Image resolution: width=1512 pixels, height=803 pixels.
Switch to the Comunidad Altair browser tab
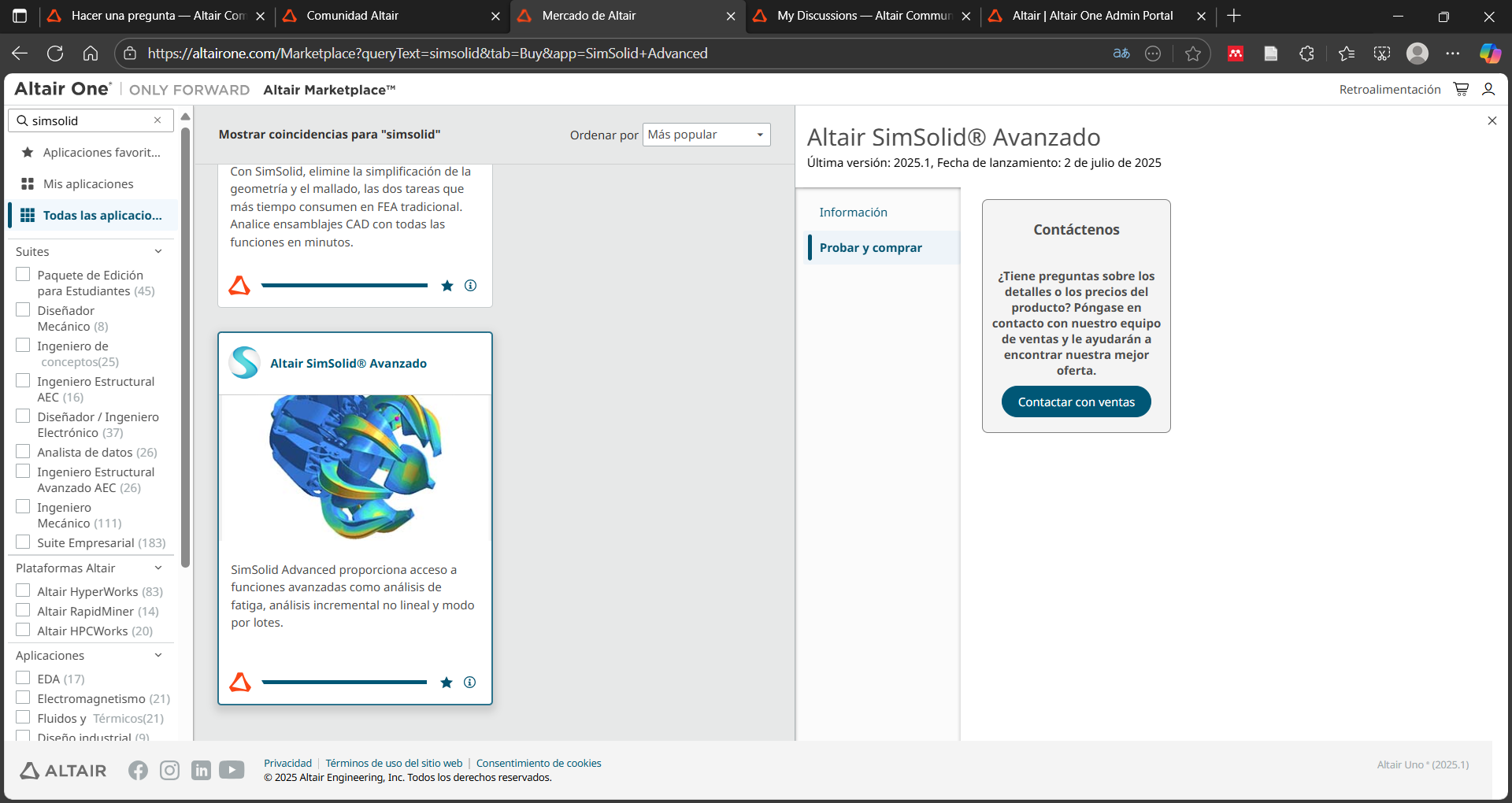pos(391,16)
